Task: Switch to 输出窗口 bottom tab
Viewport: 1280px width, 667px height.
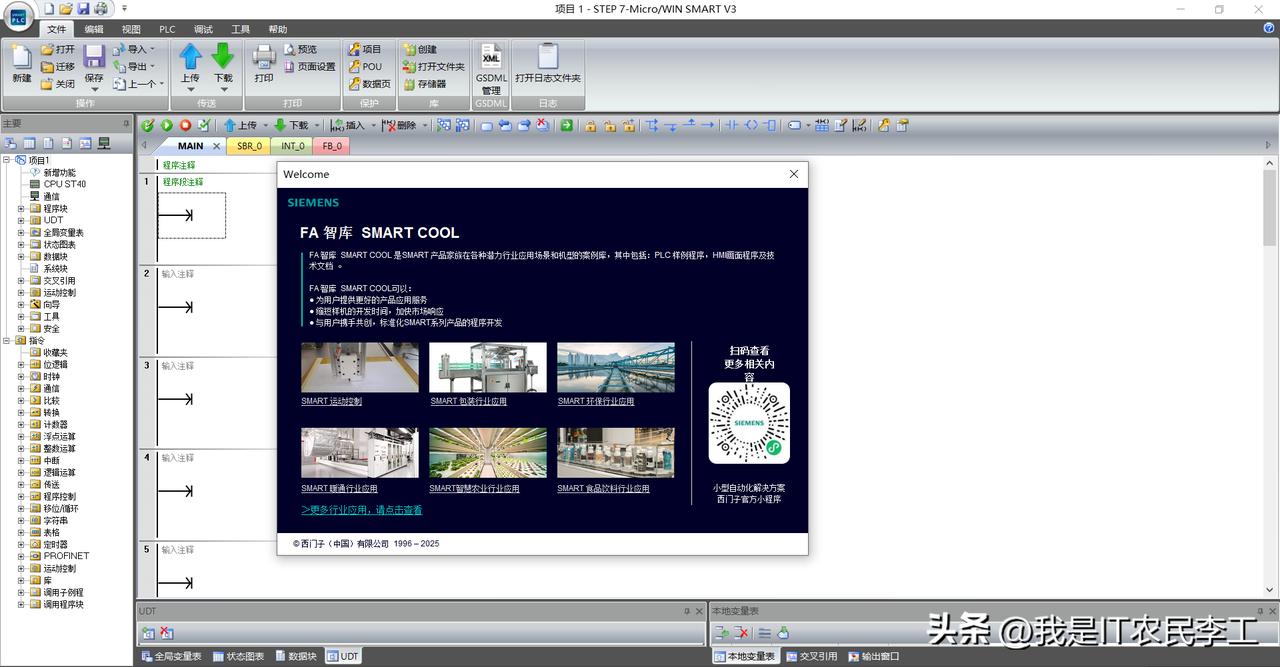Action: click(873, 656)
